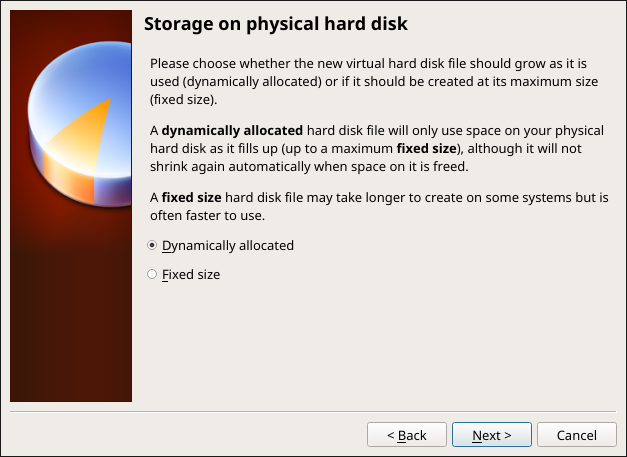Click the Next button
Screen dimensions: 627x457
pos(491,435)
